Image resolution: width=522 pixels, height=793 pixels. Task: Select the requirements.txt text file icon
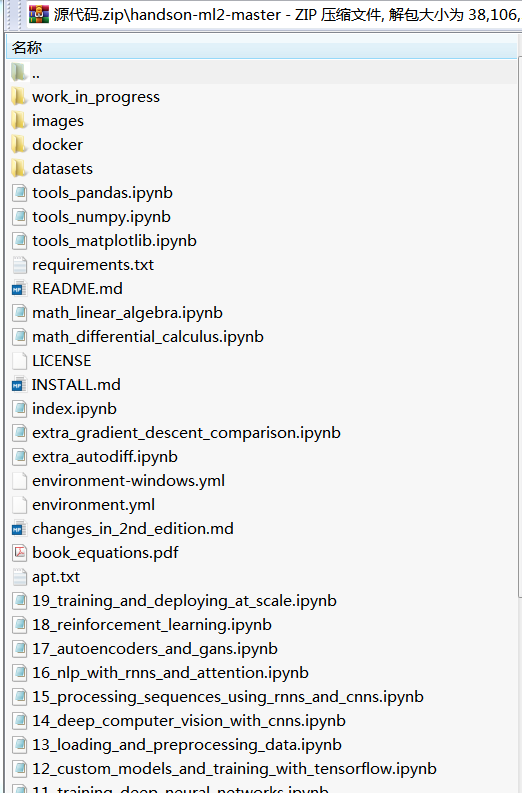[x=19, y=265]
